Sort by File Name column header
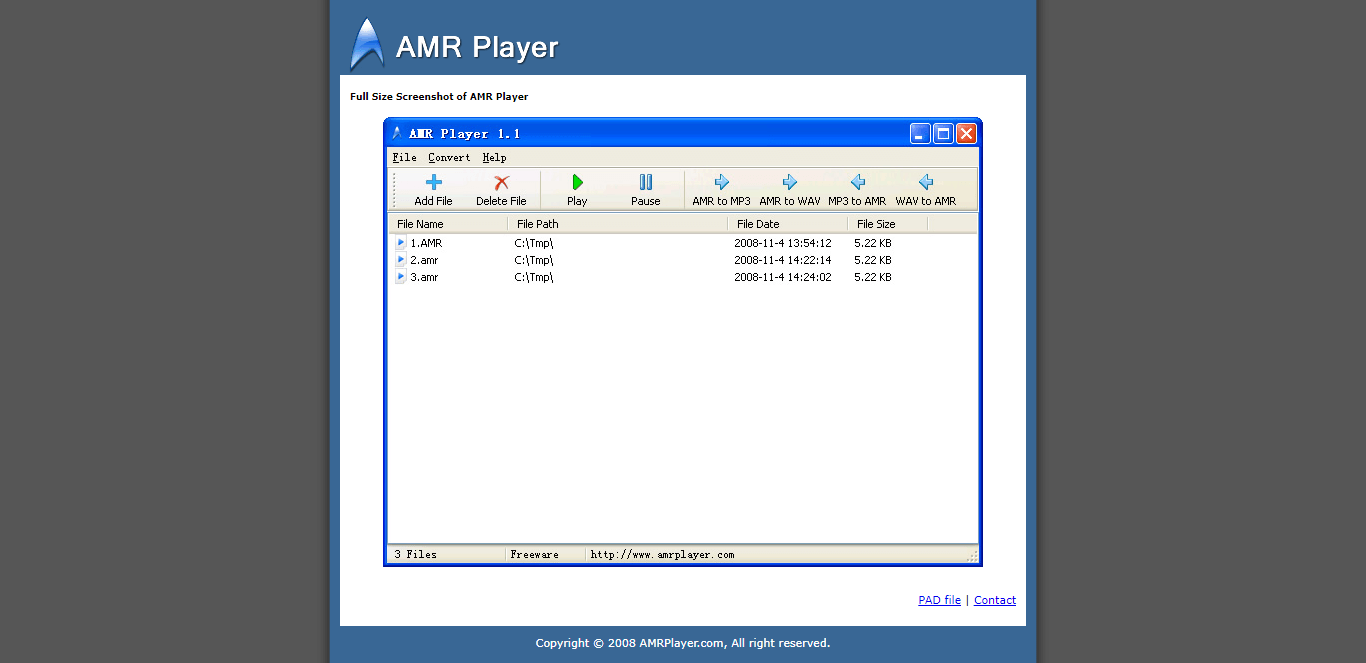This screenshot has height=663, width=1366. pyautogui.click(x=448, y=224)
